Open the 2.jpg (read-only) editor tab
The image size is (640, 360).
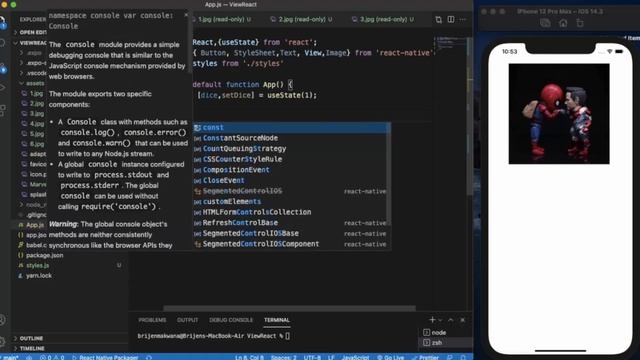(301, 19)
